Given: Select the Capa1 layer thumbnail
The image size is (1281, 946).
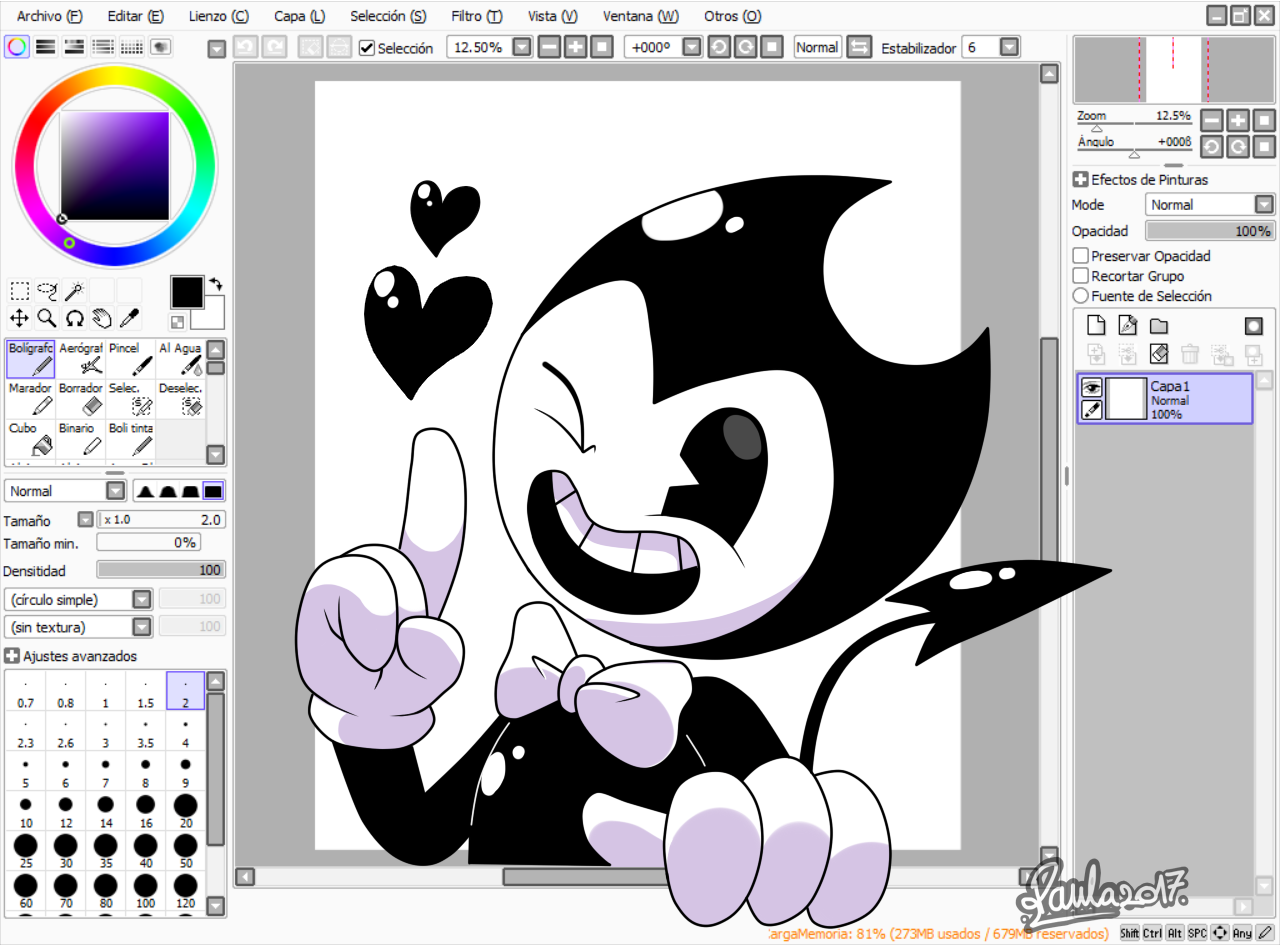Looking at the screenshot, I should tap(1128, 399).
